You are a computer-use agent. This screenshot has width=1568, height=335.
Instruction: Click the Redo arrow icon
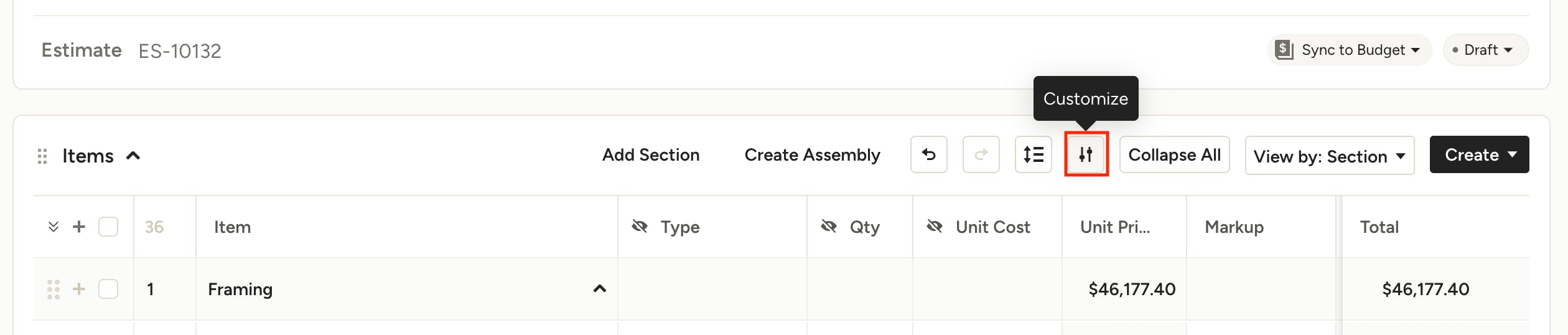tap(981, 154)
